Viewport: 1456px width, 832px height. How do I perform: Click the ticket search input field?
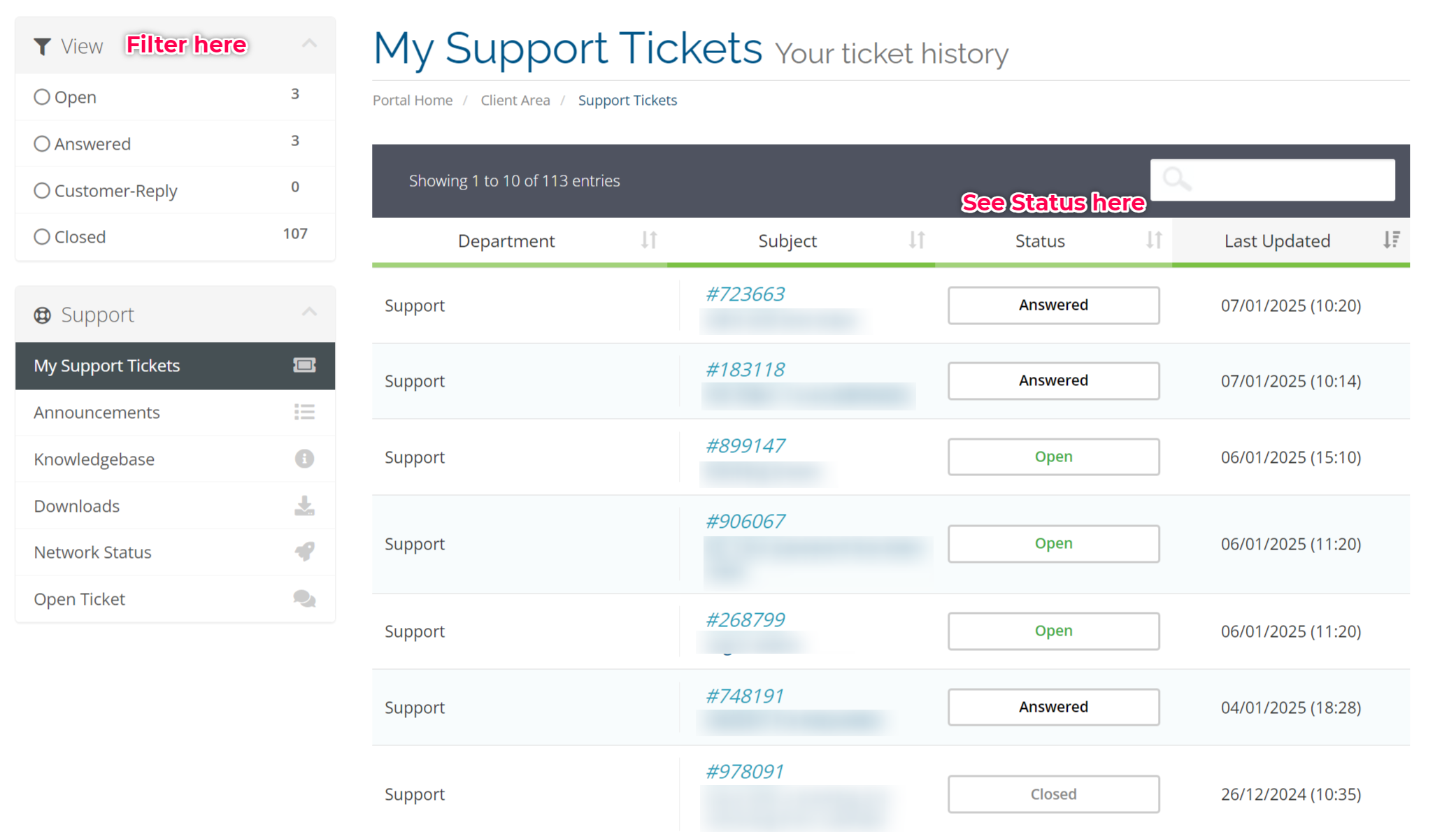coord(1273,180)
